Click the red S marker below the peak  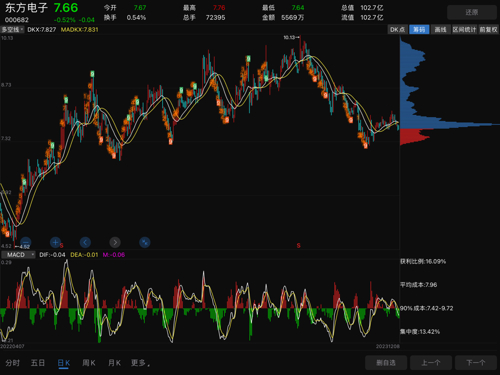(299, 246)
